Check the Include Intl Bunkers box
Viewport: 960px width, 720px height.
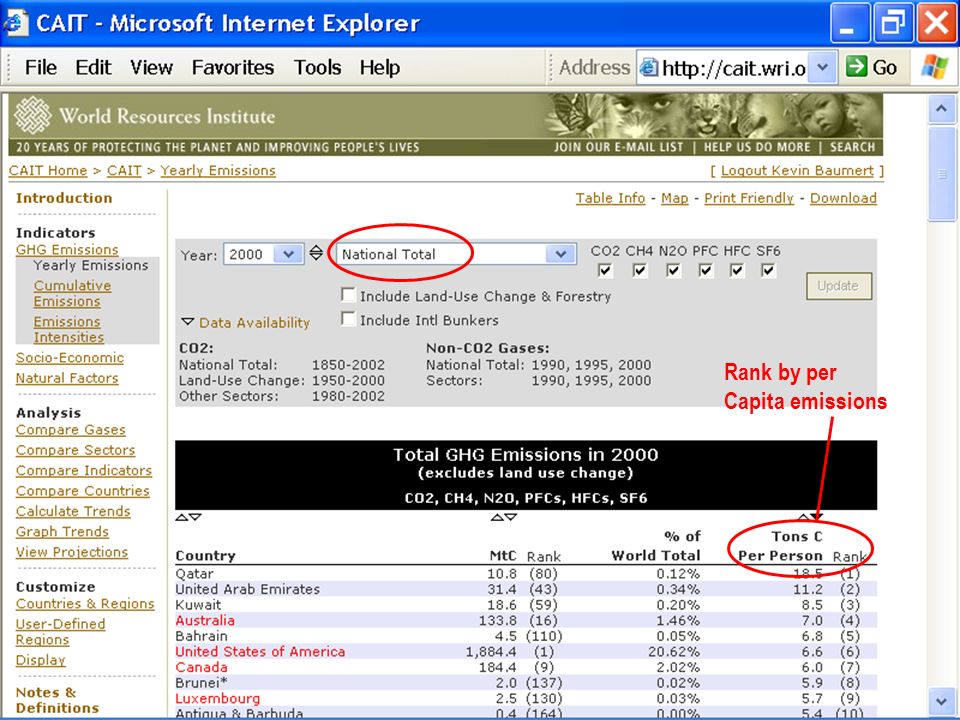pyautogui.click(x=348, y=319)
